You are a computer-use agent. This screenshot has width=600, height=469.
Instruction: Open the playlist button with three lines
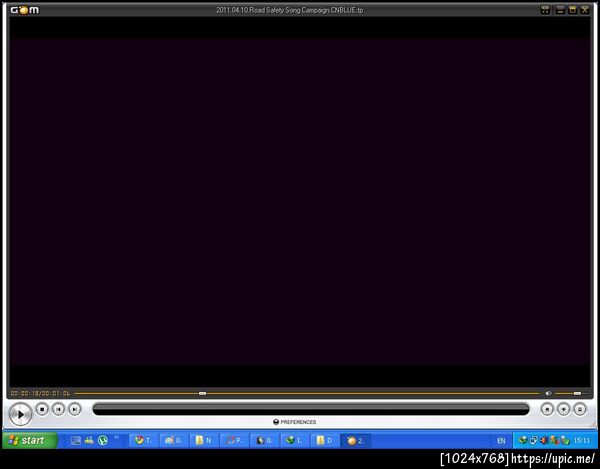(580, 409)
